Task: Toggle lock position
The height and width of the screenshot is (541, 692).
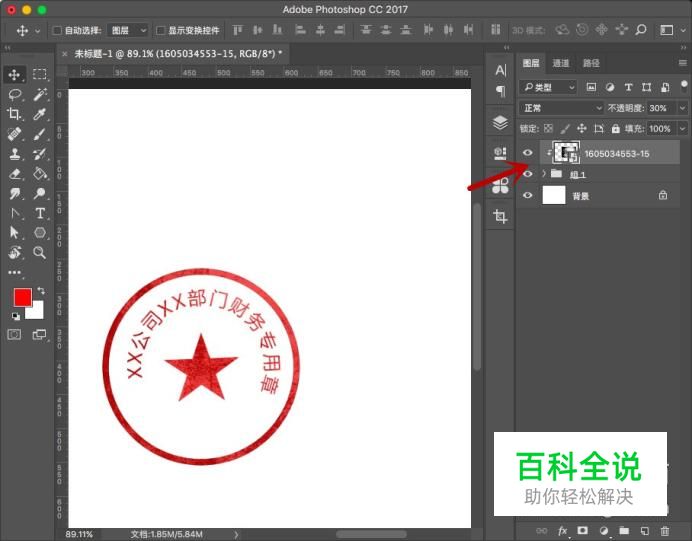Action: pyautogui.click(x=582, y=128)
